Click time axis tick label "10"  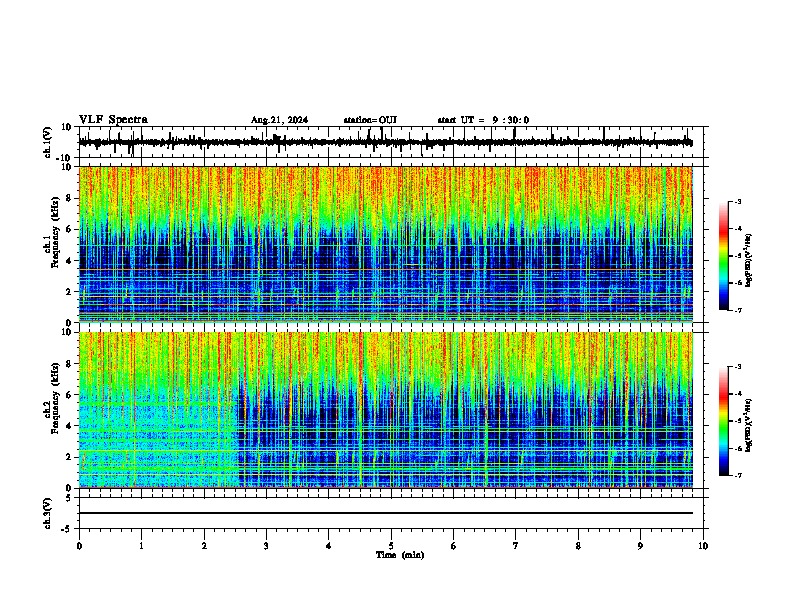click(703, 546)
